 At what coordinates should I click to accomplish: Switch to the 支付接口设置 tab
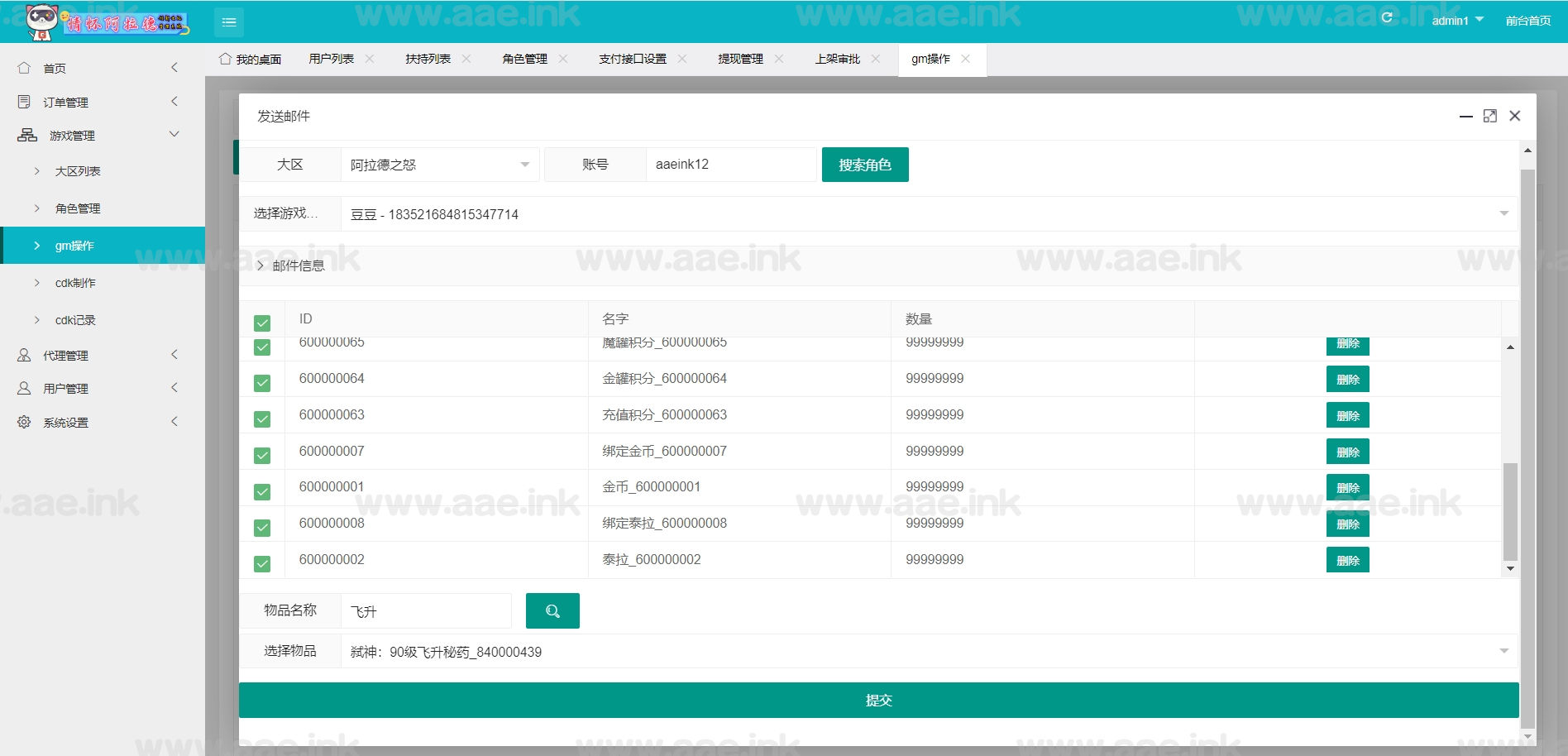tap(633, 59)
